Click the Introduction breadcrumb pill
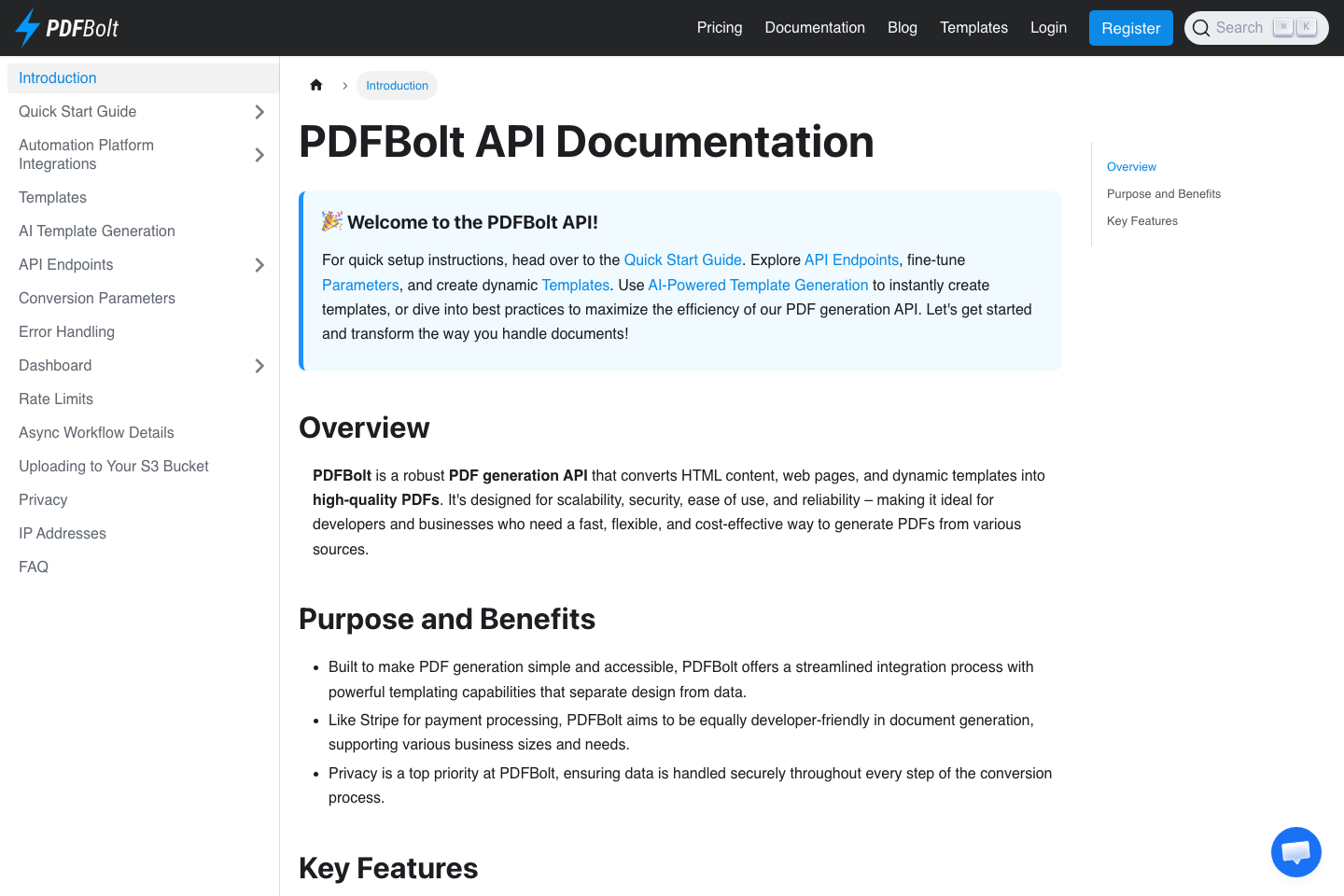 click(397, 85)
